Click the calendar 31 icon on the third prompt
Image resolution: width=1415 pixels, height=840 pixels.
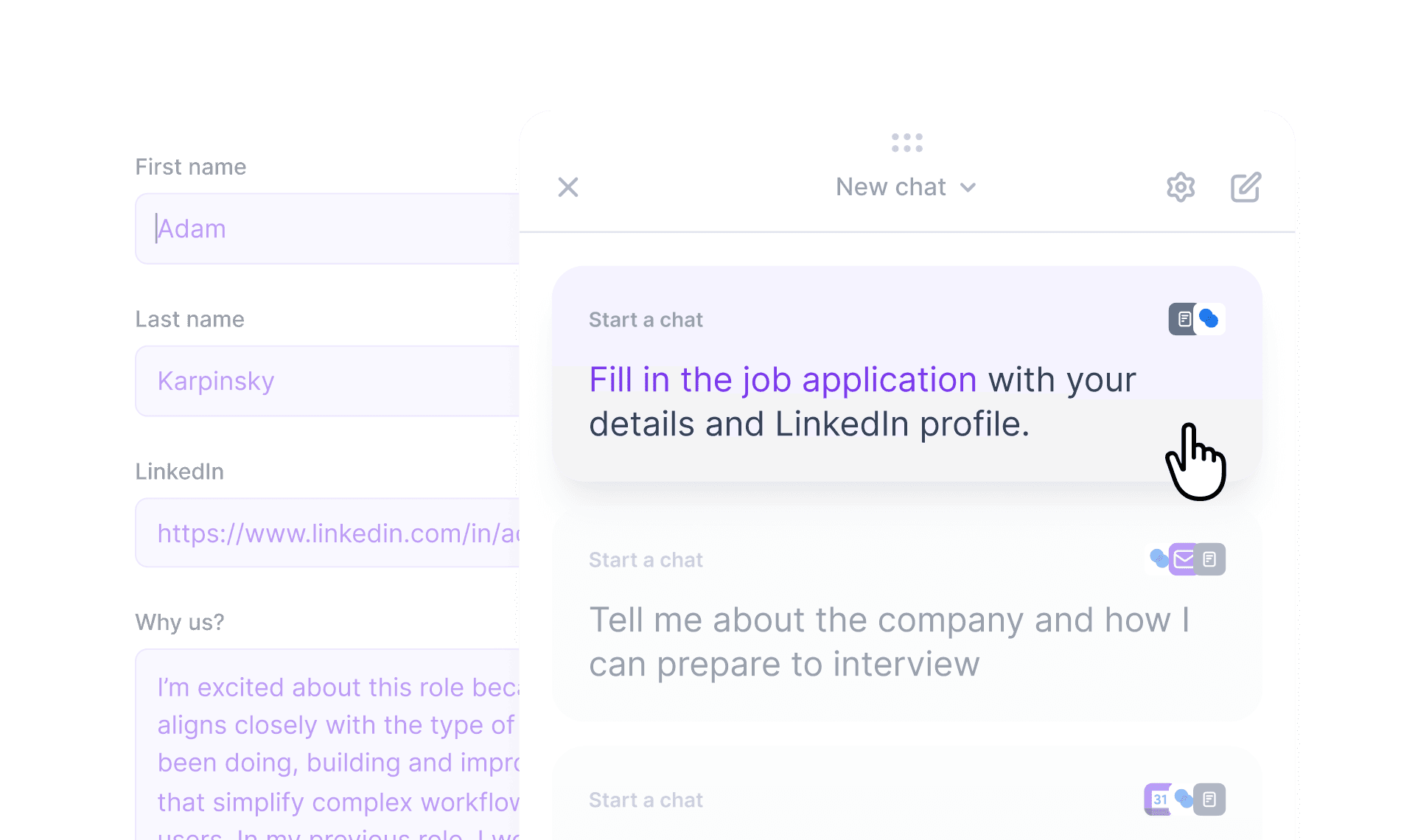[x=1159, y=799]
